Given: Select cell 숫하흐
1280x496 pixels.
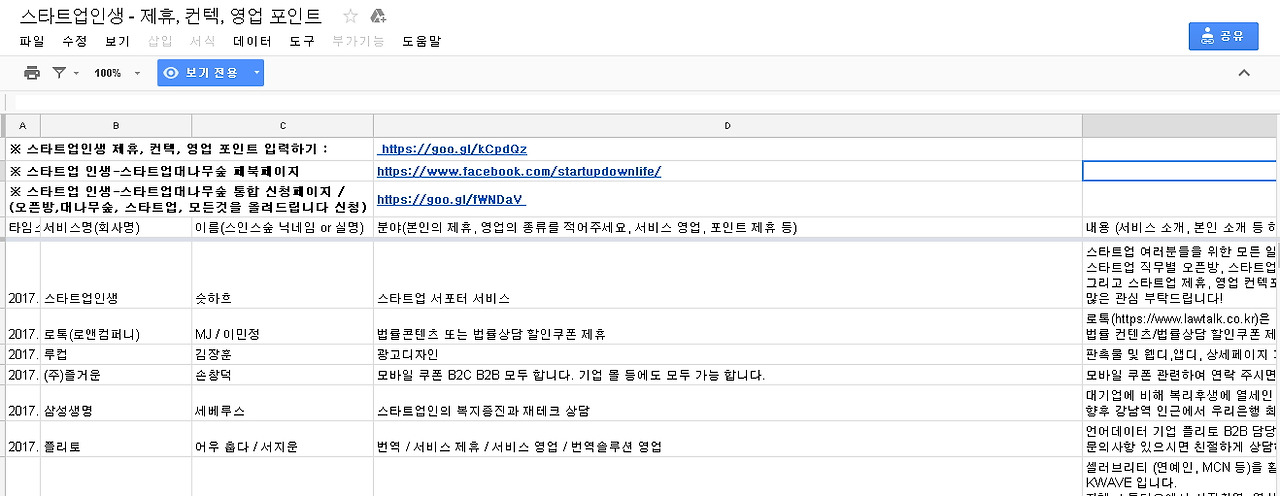Looking at the screenshot, I should pos(283,275).
